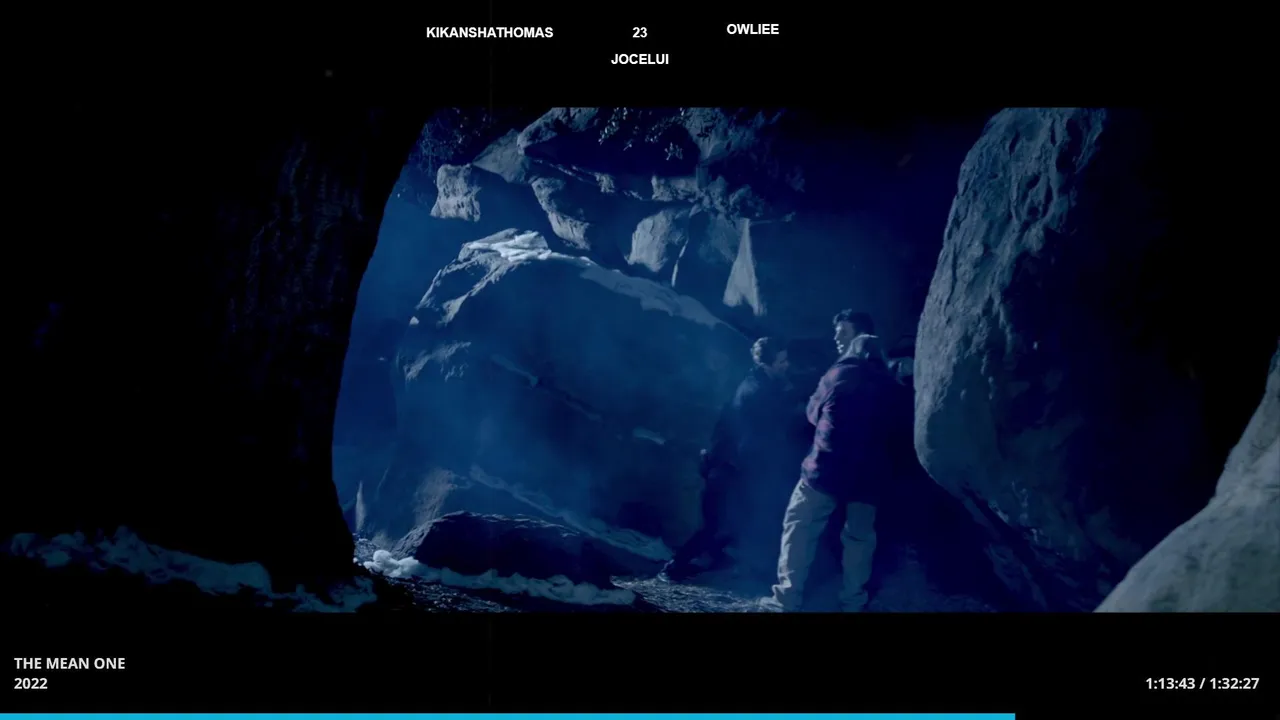Click the OWLIEE player name
Image resolution: width=1280 pixels, height=720 pixels.
tap(752, 30)
